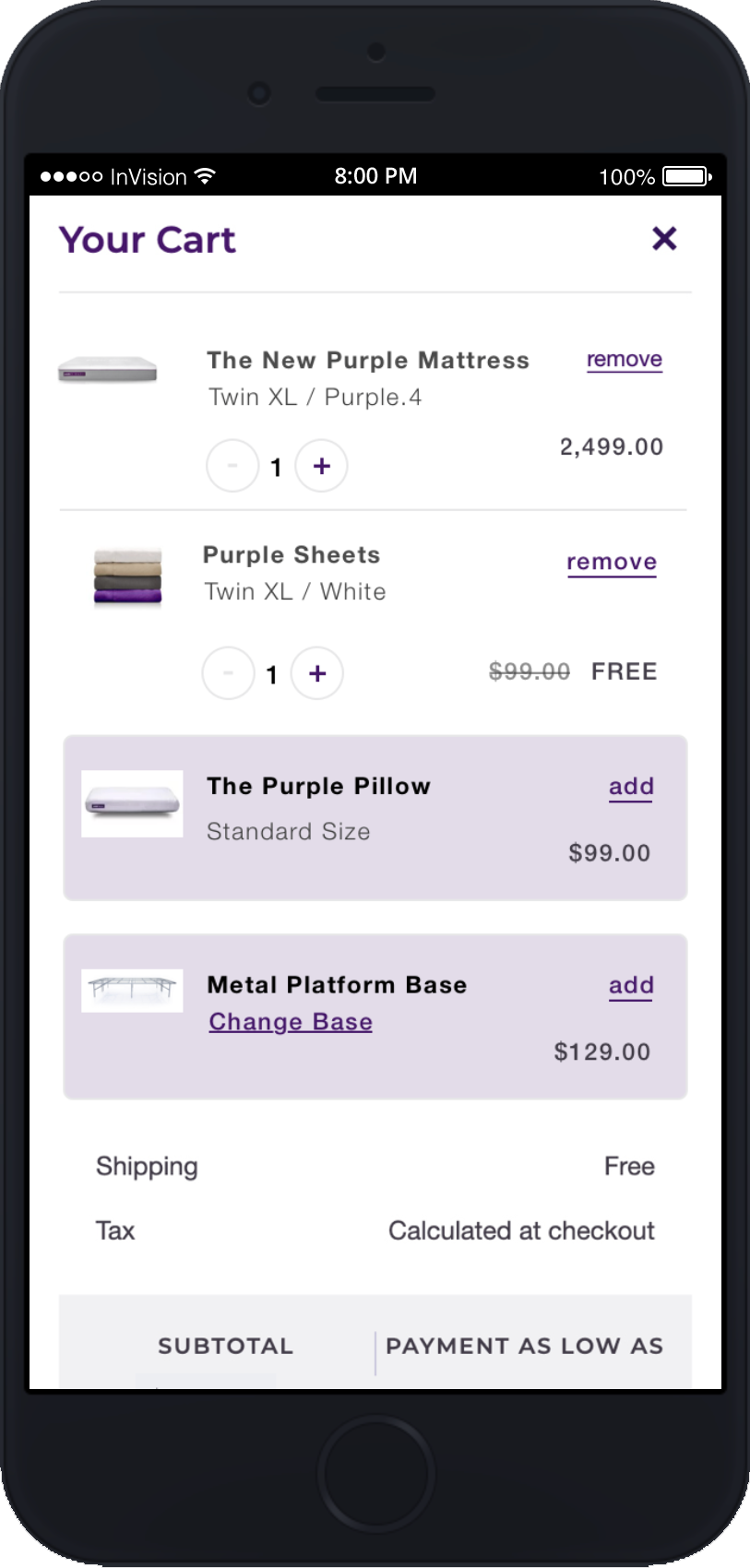Increase quantity of The New Purple Mattress
Screen dimensions: 750x1568
[x=321, y=467]
